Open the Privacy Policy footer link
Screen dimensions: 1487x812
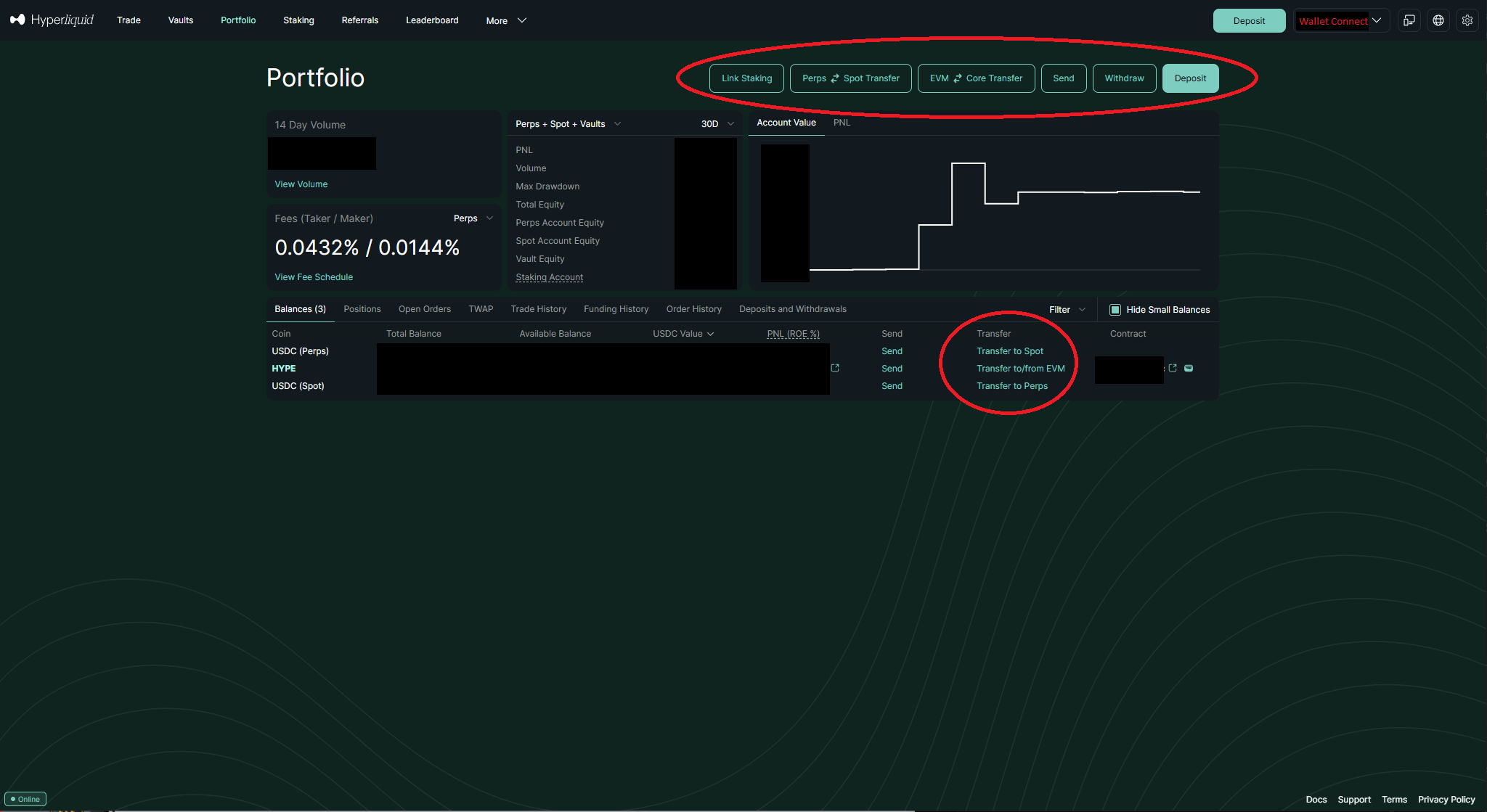[1446, 800]
